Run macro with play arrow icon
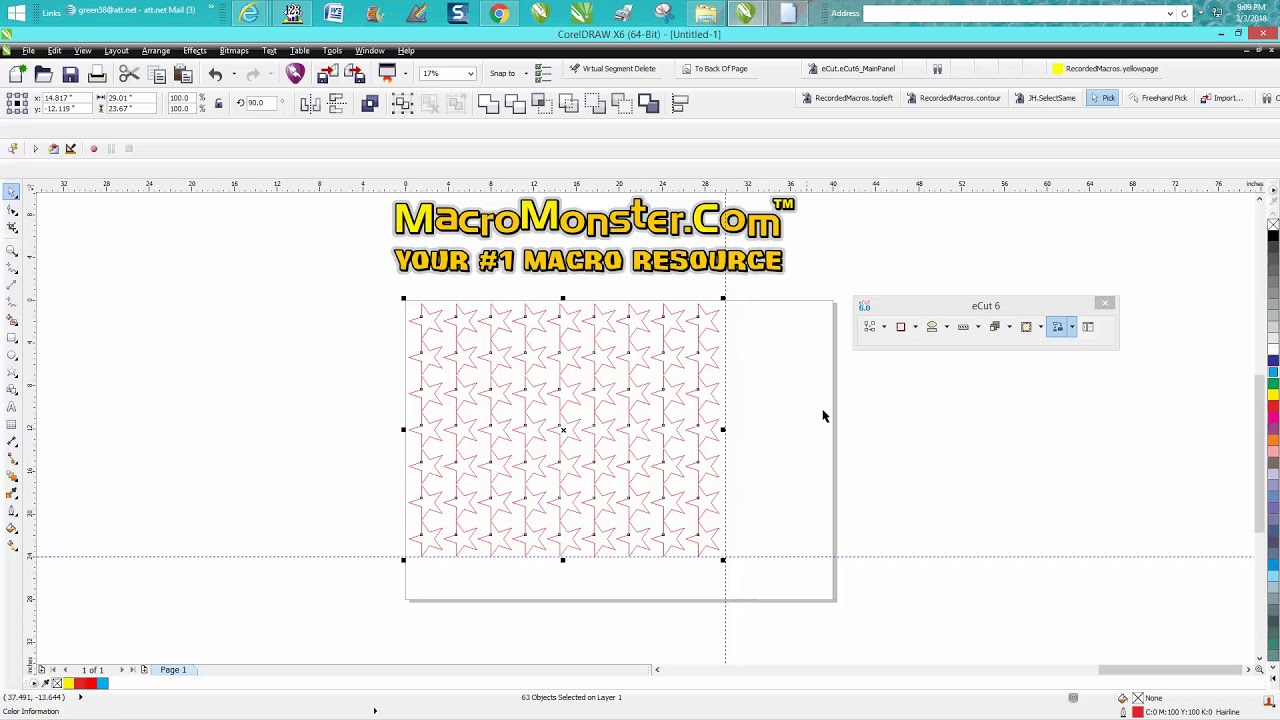This screenshot has height=720, width=1280. [35, 149]
